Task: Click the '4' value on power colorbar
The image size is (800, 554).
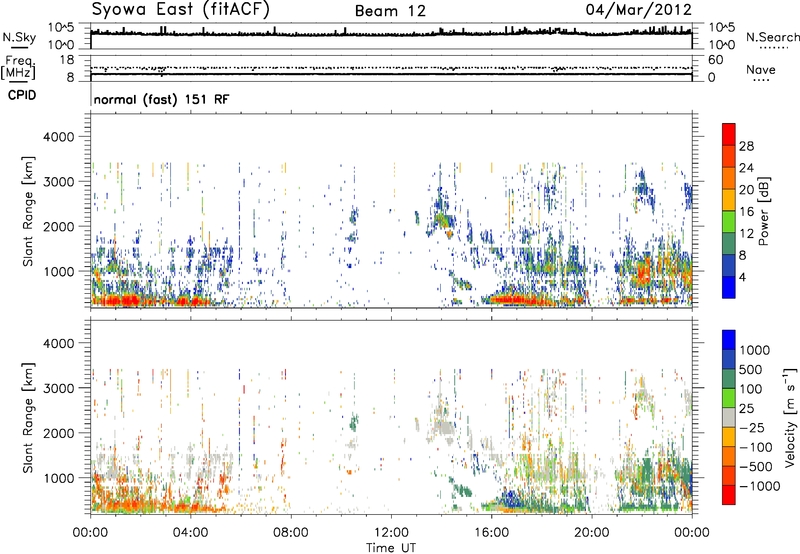Action: point(742,278)
